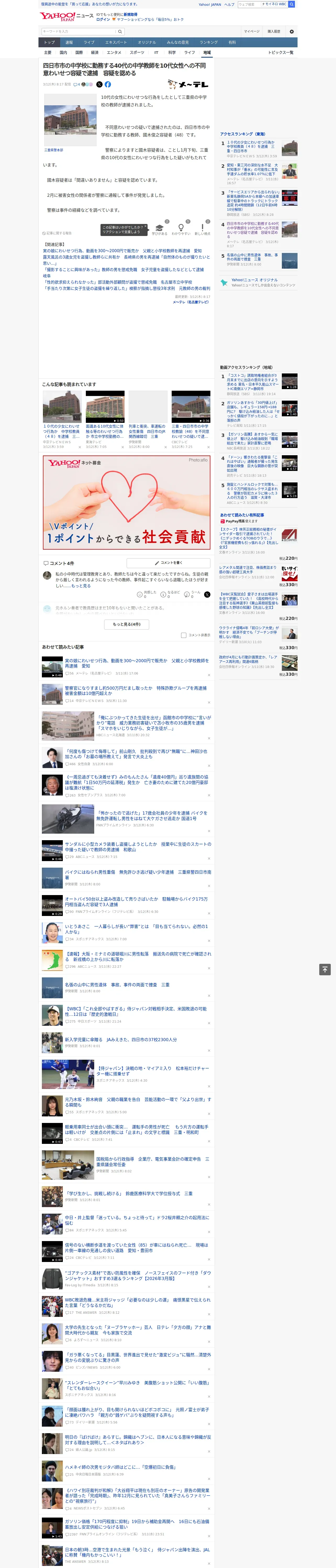
Task: Open article ガソリン価格170円程度に抑制
Action: pyautogui.click(x=137, y=1524)
